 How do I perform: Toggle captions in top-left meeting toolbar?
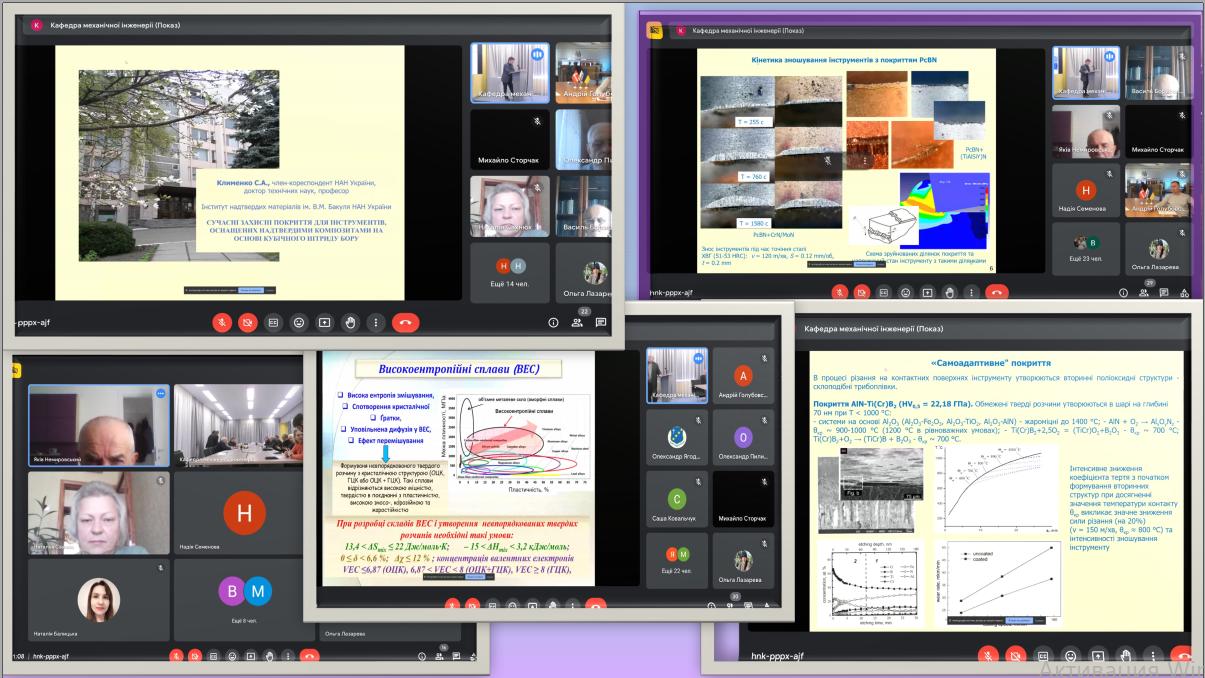click(272, 323)
